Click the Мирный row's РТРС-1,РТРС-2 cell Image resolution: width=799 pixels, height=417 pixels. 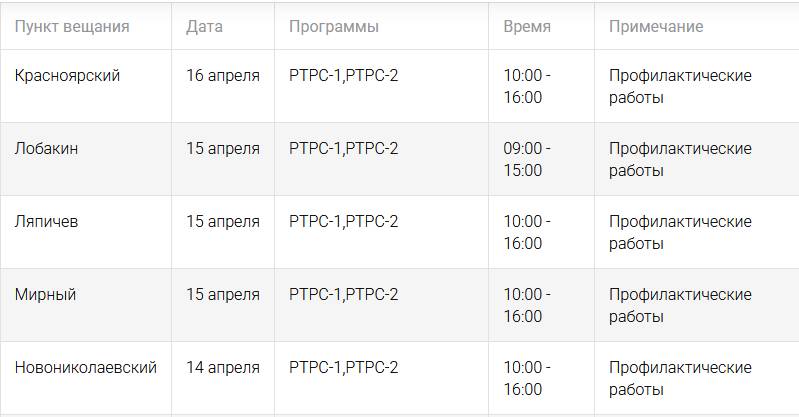343,295
